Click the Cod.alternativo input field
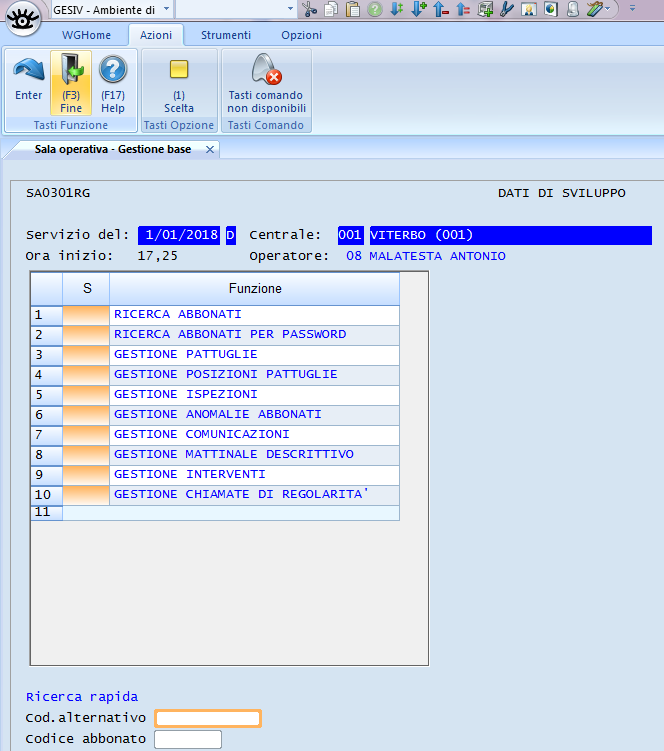Screen dimensions: 664x751 (208, 718)
